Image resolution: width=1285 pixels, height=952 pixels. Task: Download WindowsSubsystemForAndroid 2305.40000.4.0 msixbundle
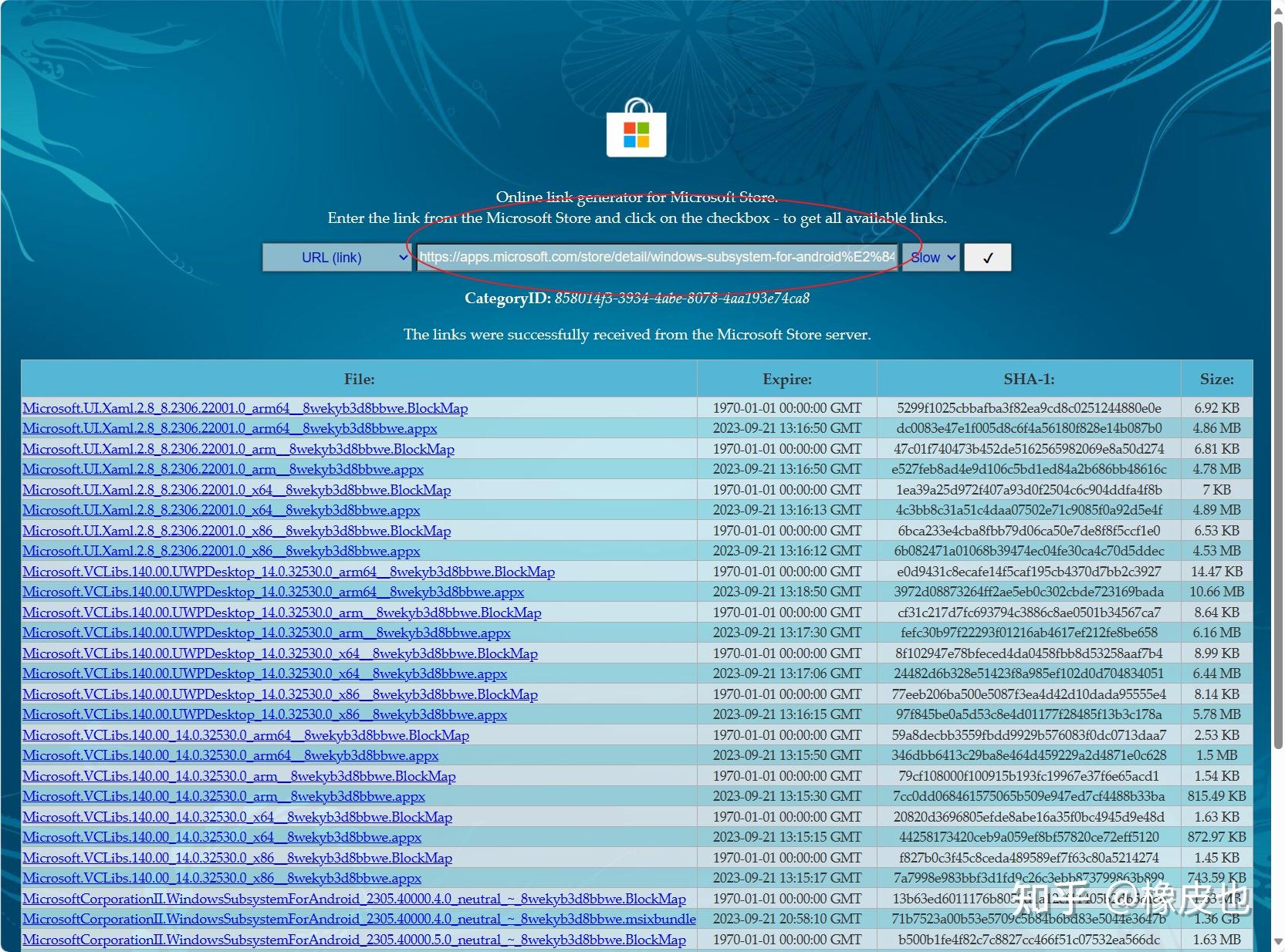[x=359, y=919]
